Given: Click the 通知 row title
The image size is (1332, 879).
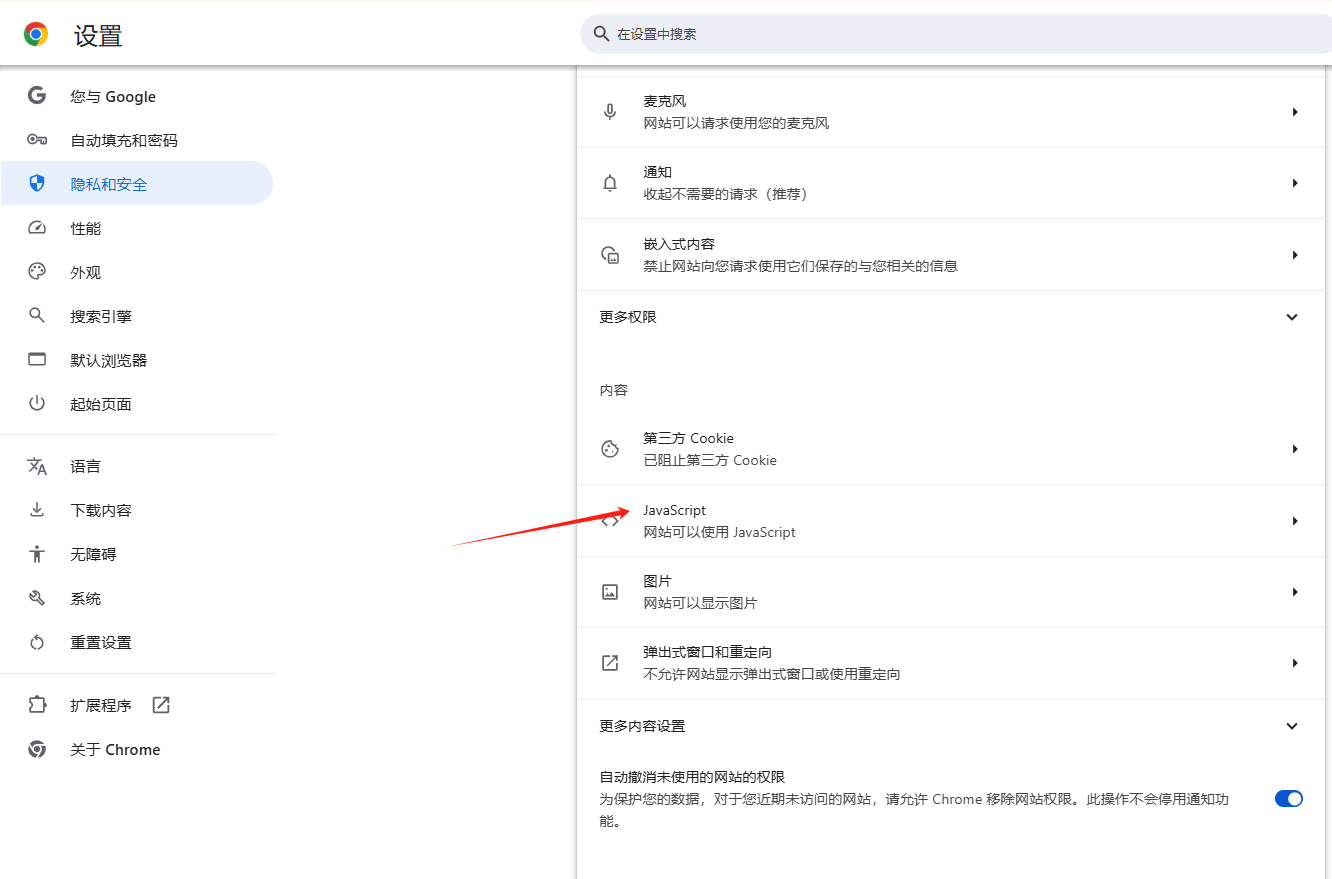Looking at the screenshot, I should point(657,172).
